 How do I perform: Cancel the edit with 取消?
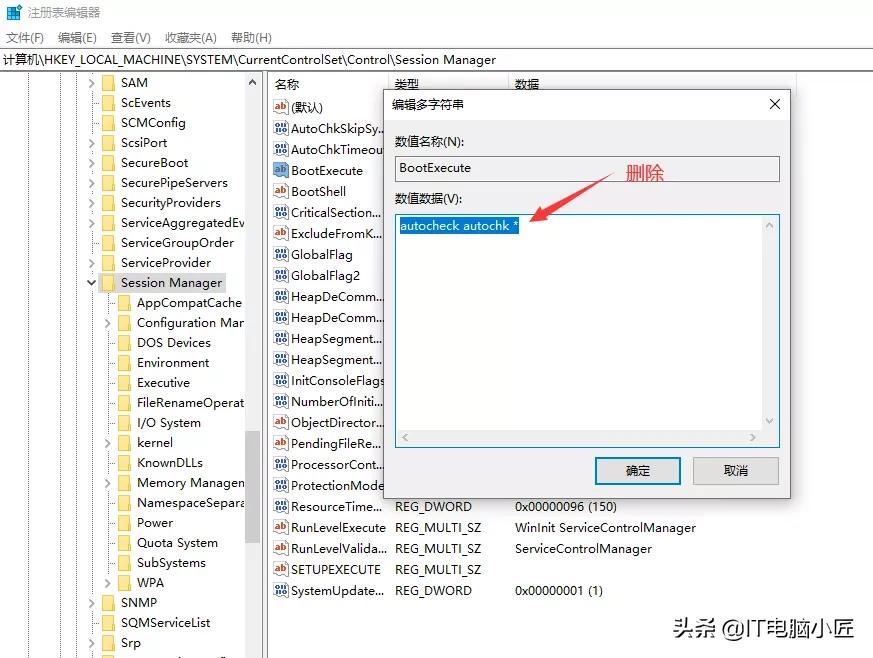[735, 471]
